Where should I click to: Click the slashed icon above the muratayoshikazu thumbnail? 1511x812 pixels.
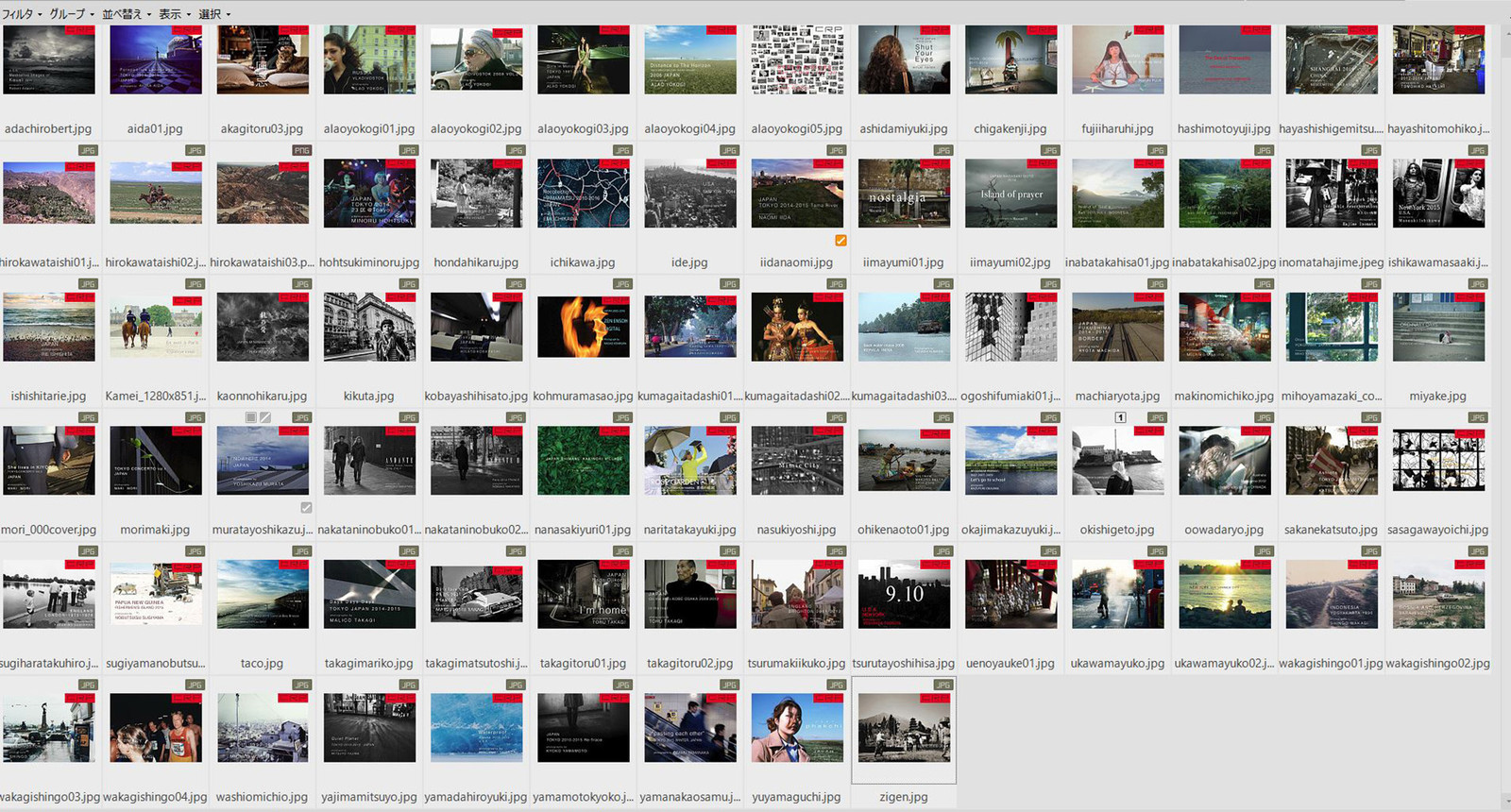point(265,417)
